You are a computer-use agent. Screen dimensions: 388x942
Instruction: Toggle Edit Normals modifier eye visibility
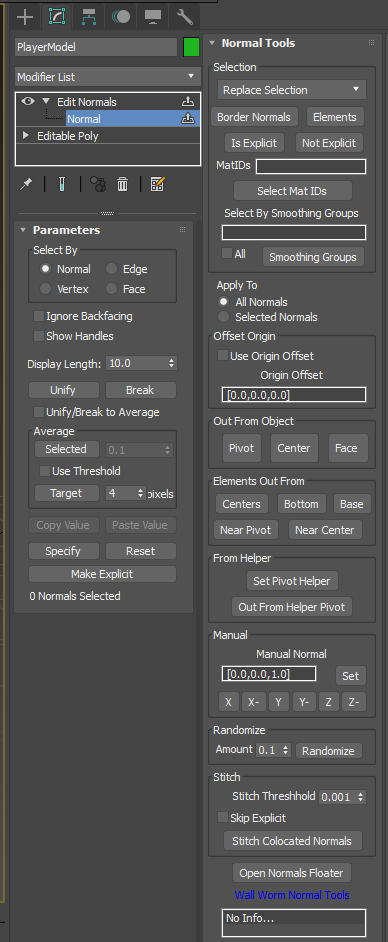click(x=28, y=102)
